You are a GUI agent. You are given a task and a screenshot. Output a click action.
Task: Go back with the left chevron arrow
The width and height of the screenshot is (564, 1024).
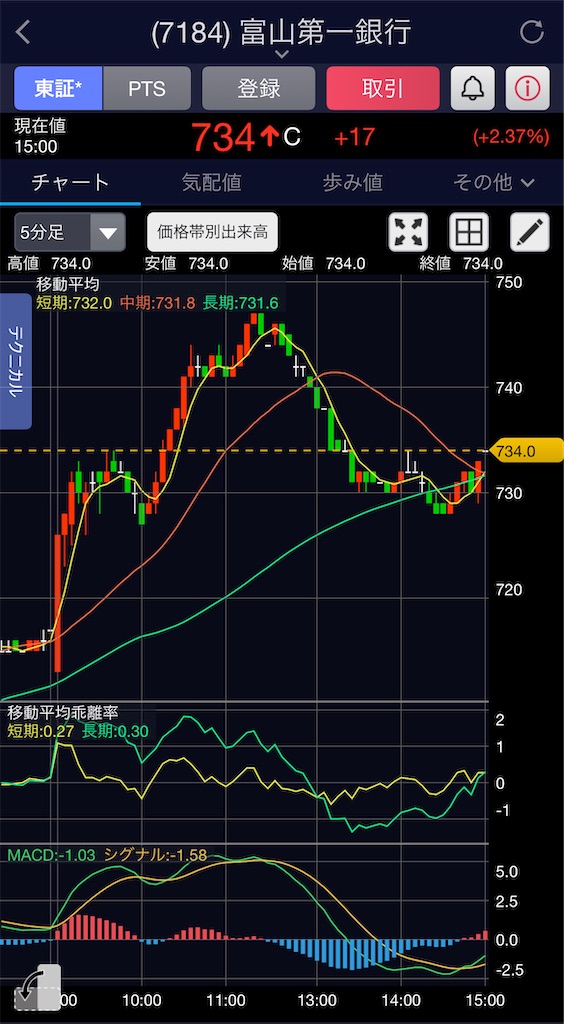[23, 32]
